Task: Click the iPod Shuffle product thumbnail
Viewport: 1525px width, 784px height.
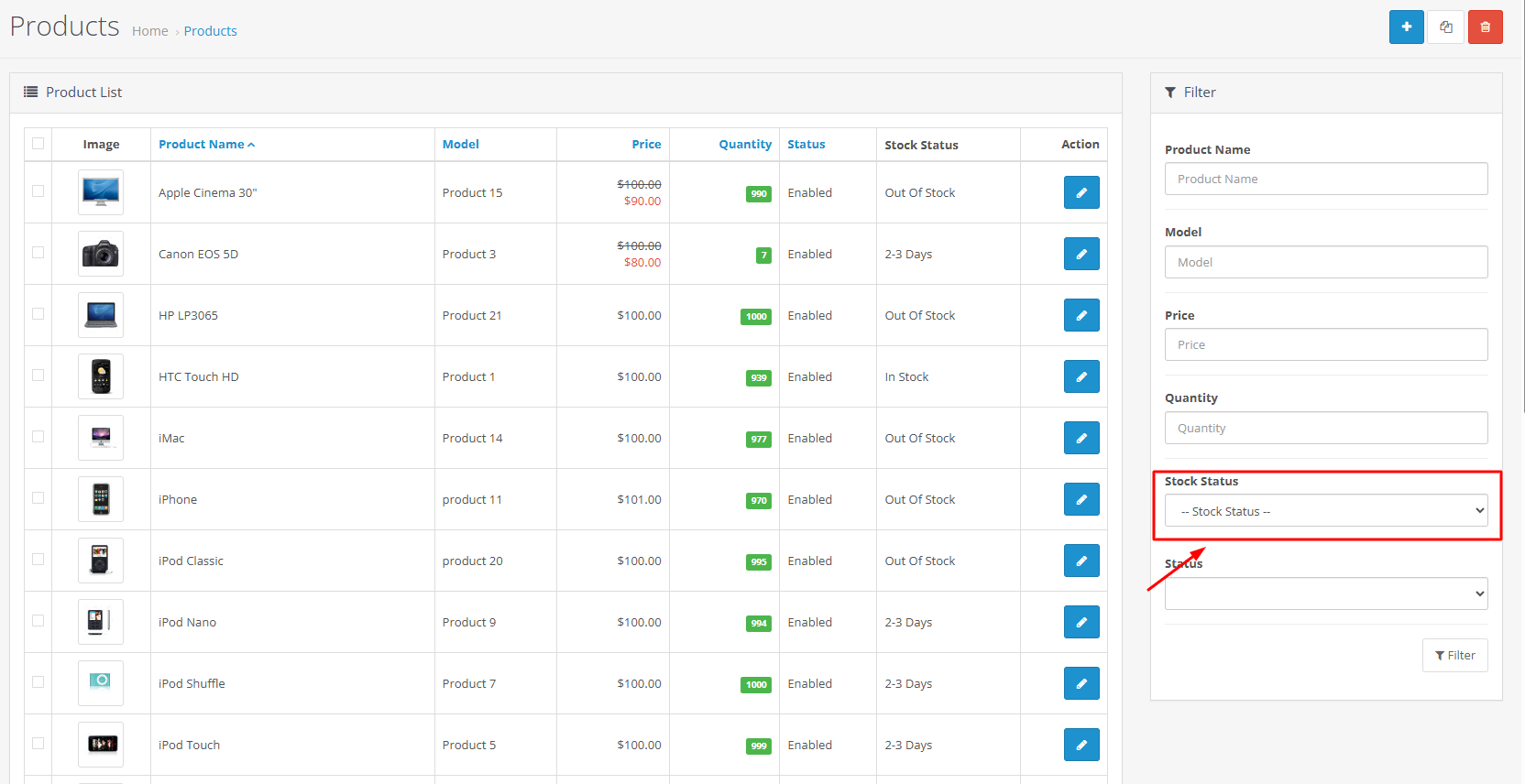Action: pyautogui.click(x=101, y=682)
